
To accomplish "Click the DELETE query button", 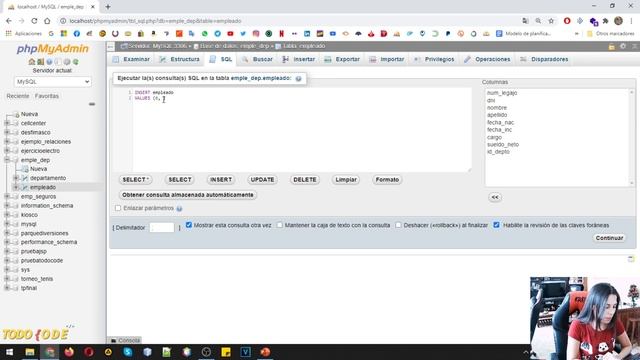I will tap(304, 180).
